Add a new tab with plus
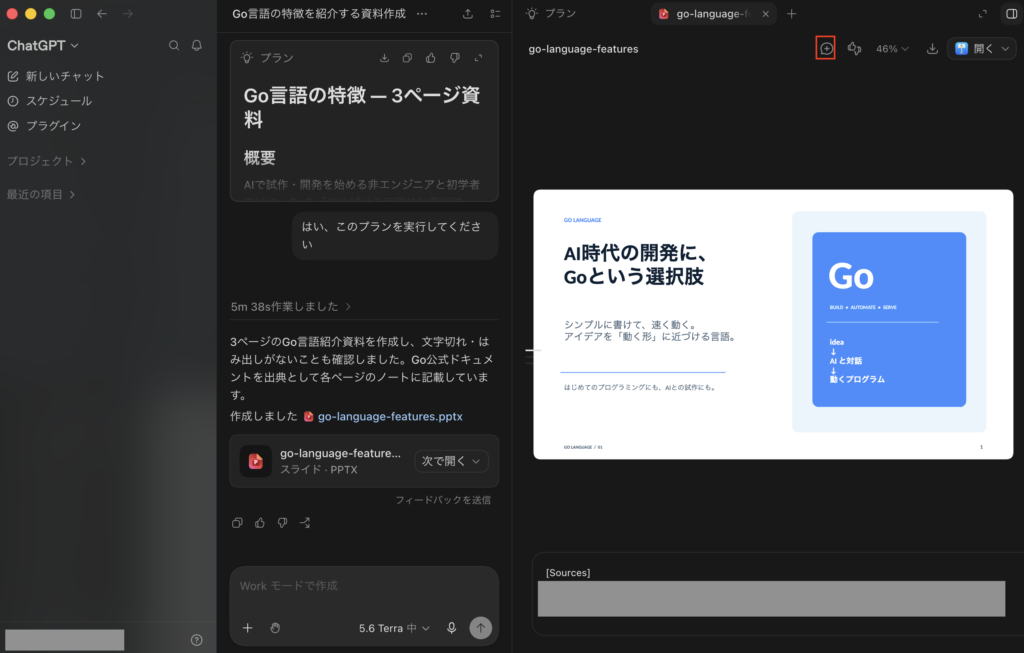This screenshot has height=653, width=1024. 792,14
